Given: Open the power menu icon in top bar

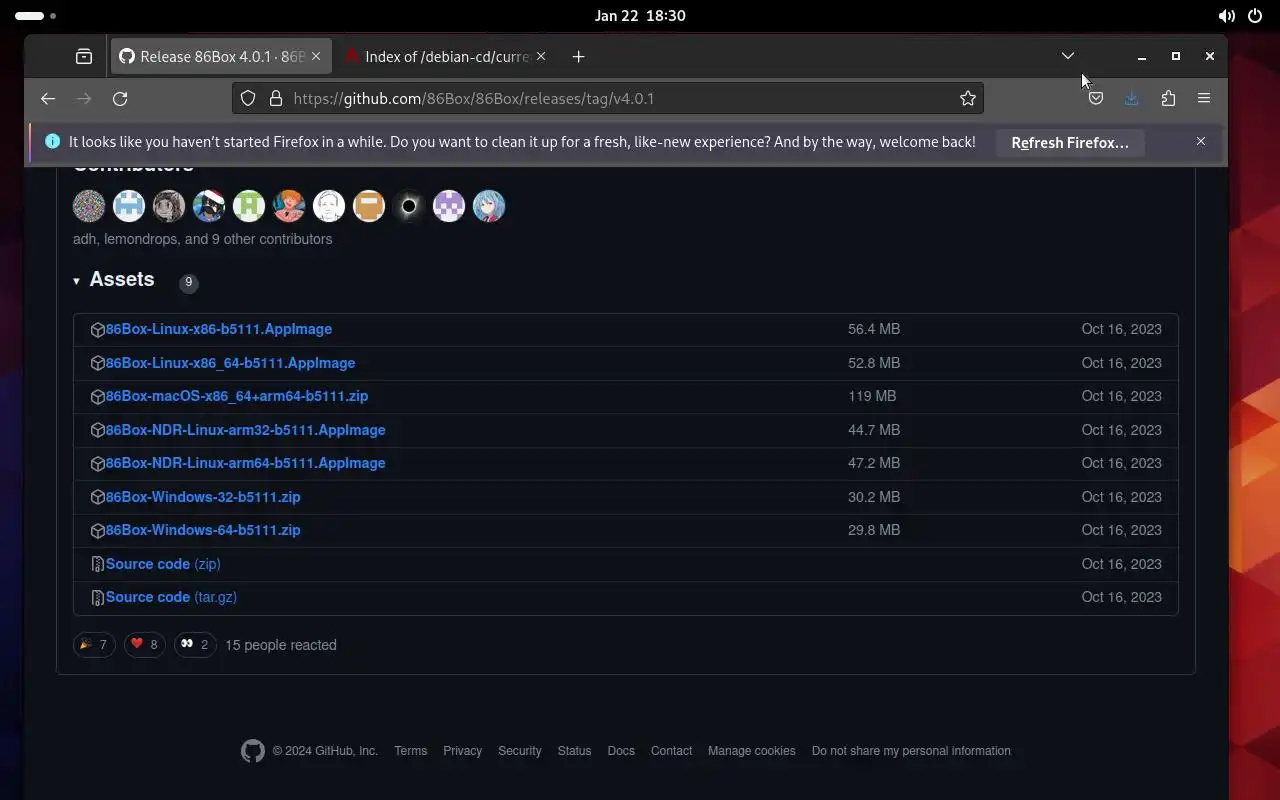Looking at the screenshot, I should [1255, 16].
